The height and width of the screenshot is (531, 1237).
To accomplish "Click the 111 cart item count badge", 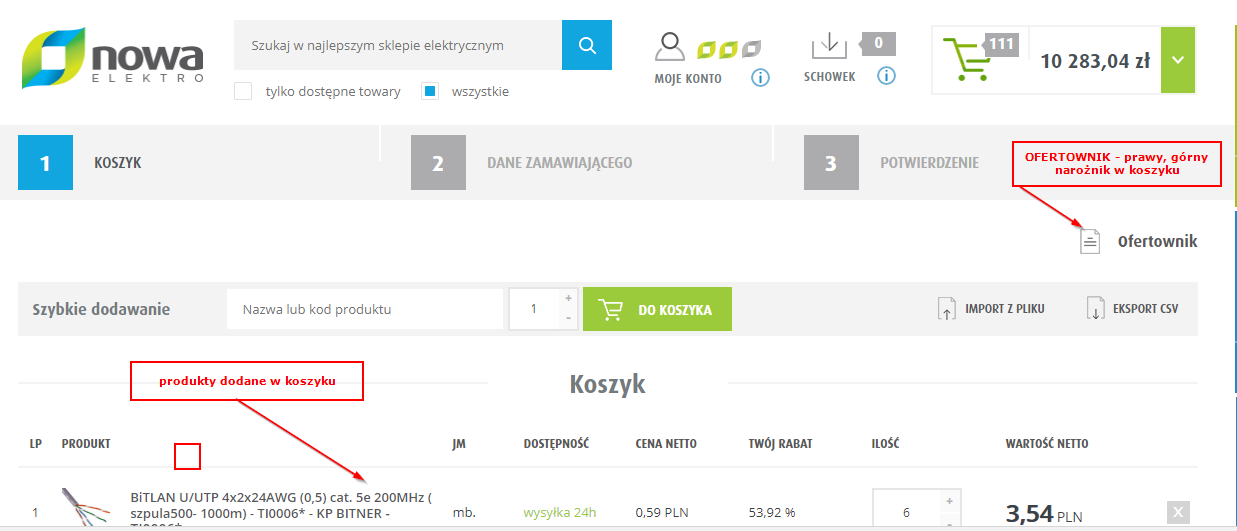I will click(x=1002, y=43).
